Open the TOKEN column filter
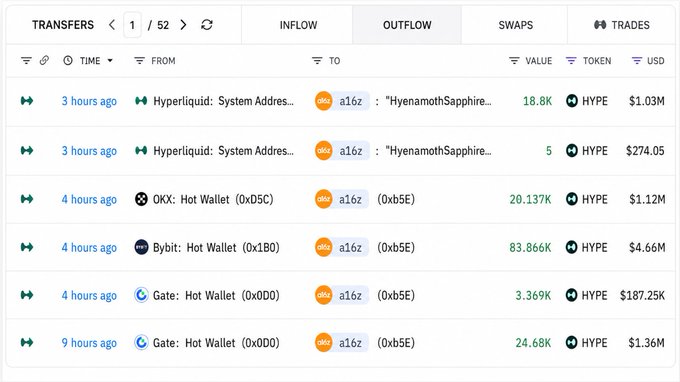Viewport: 680px width, 382px height. pos(571,61)
